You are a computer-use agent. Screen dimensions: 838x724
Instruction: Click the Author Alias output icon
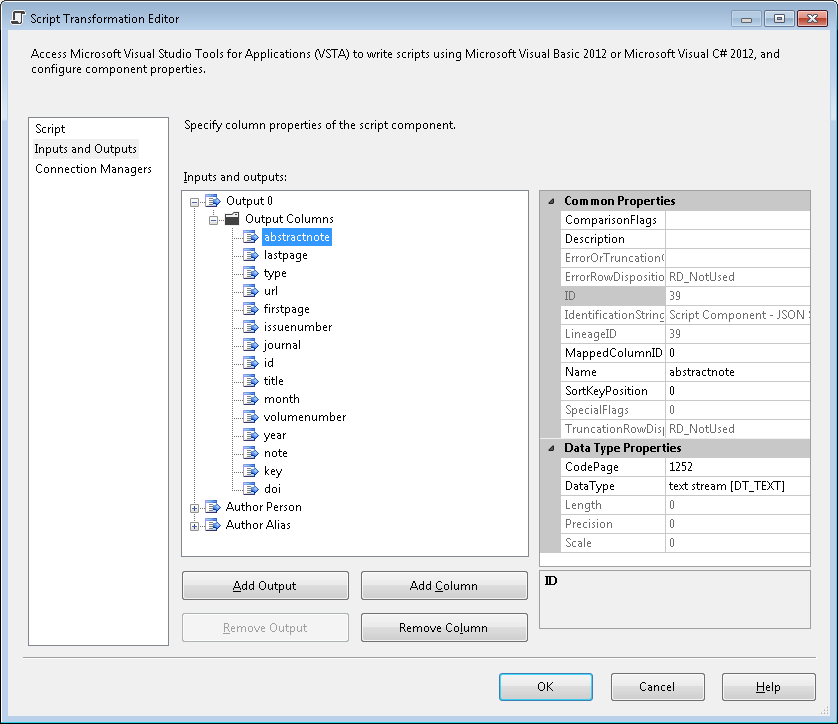[x=213, y=525]
